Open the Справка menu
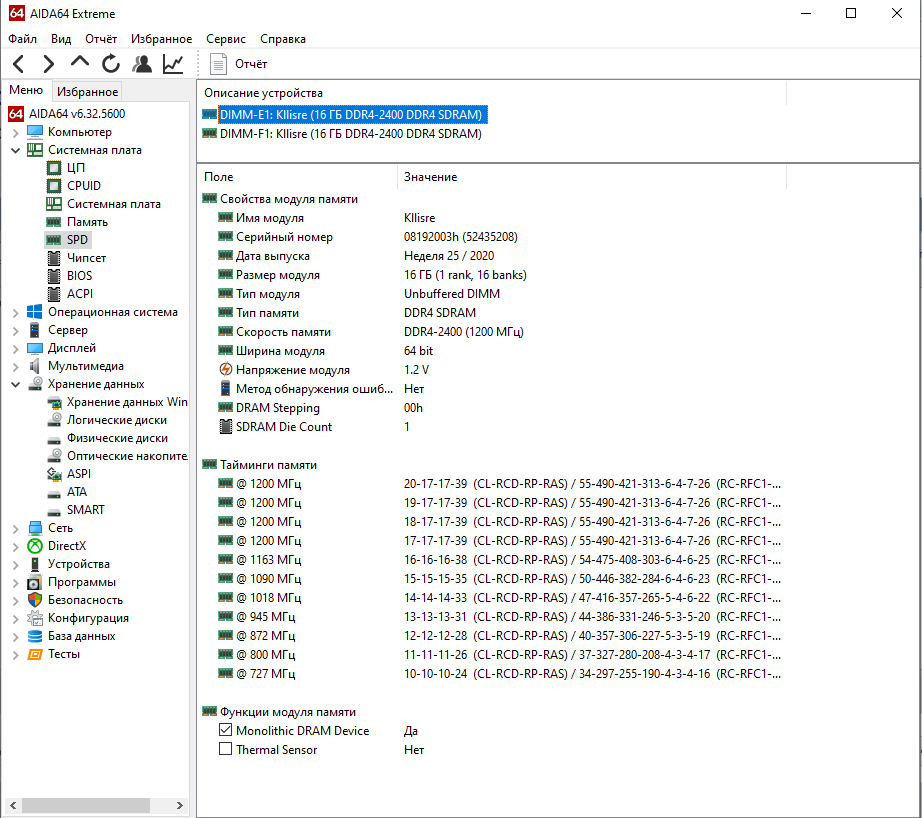This screenshot has width=922, height=818. click(282, 39)
